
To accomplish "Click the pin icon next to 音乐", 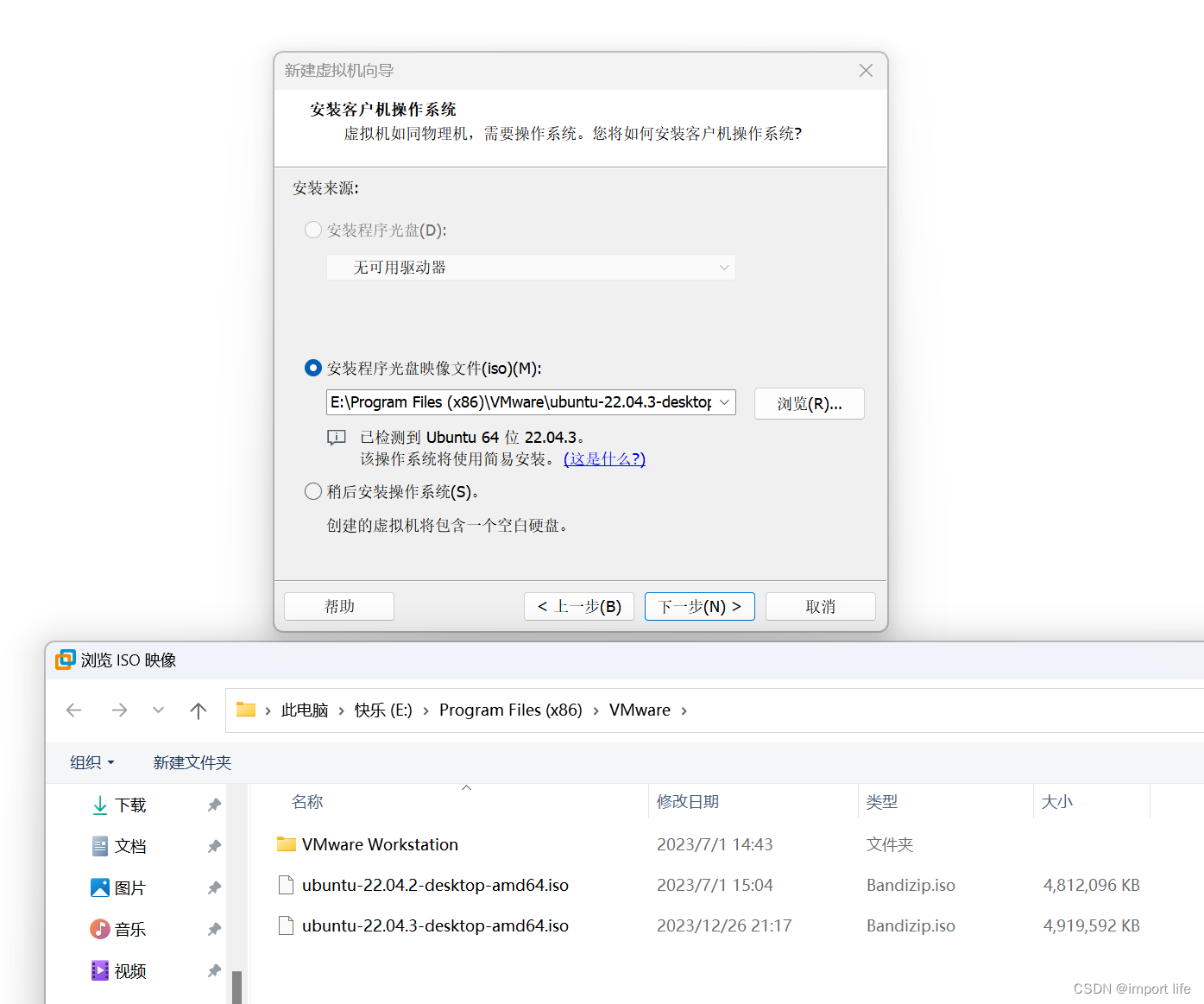I will coord(214,929).
